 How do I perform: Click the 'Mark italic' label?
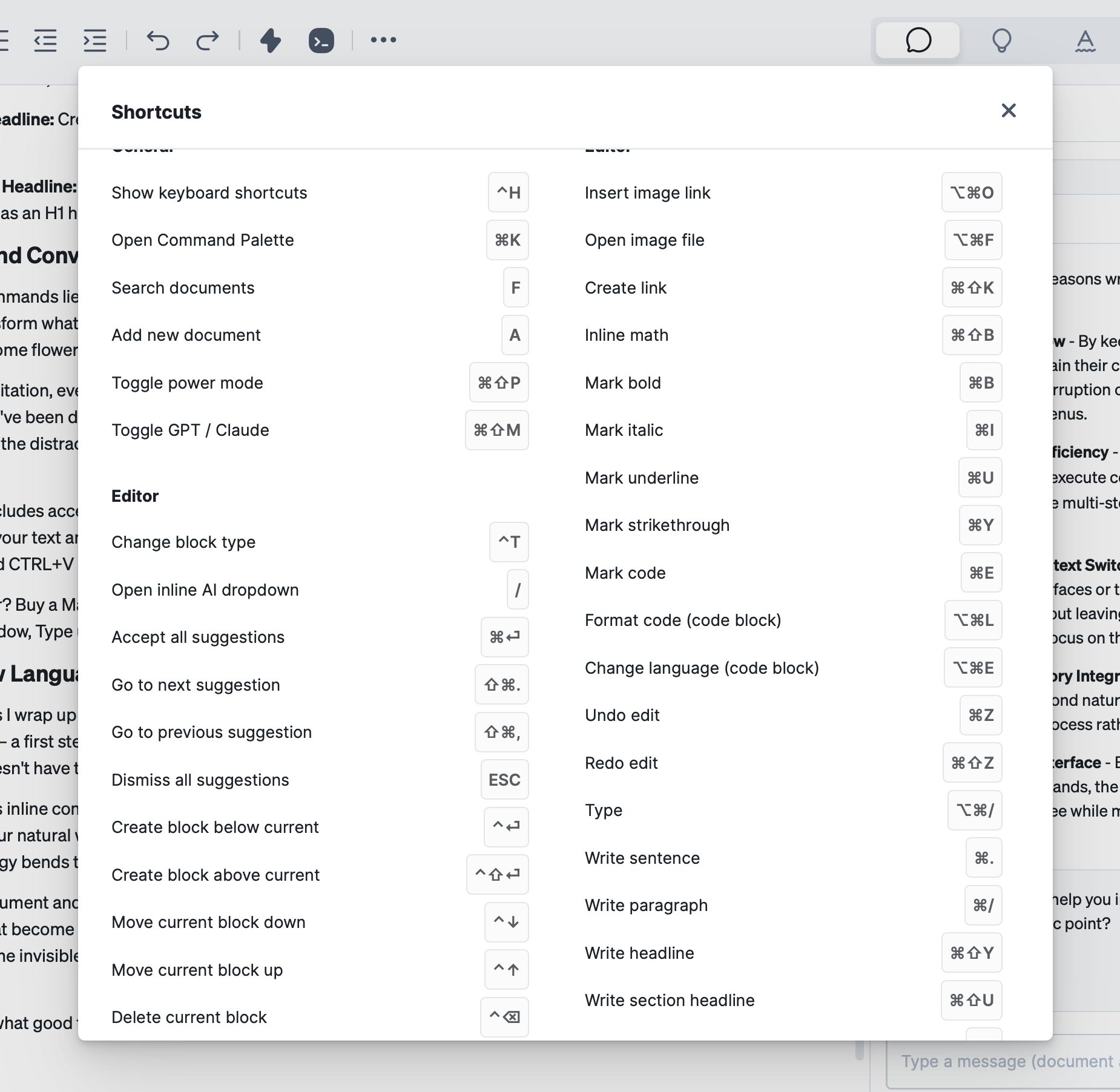[624, 430]
